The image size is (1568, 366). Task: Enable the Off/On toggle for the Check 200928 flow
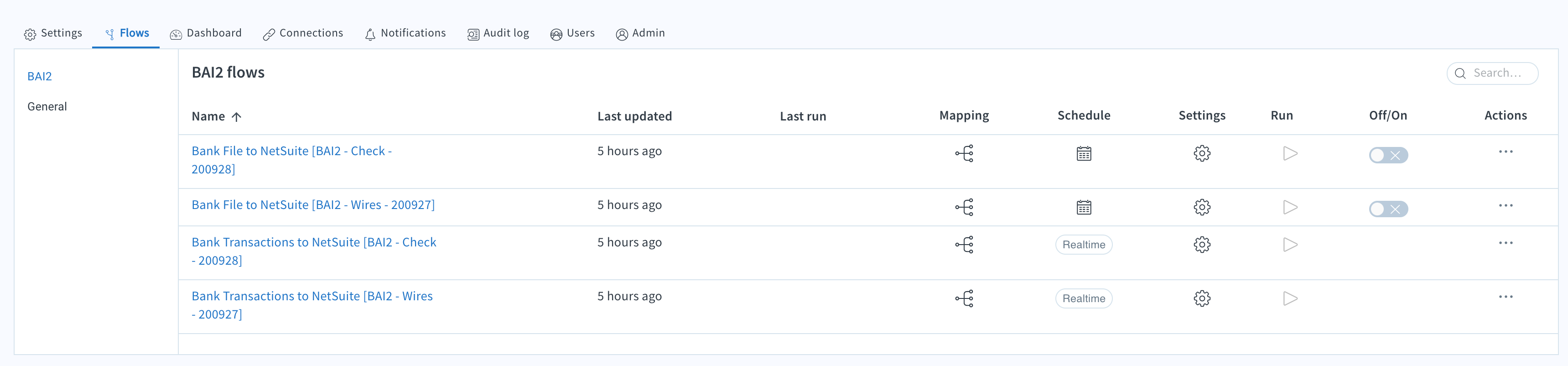(x=1388, y=155)
